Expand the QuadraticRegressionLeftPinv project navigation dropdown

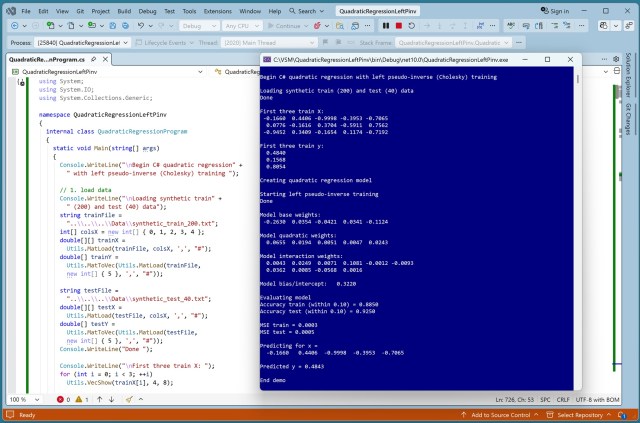coord(200,72)
